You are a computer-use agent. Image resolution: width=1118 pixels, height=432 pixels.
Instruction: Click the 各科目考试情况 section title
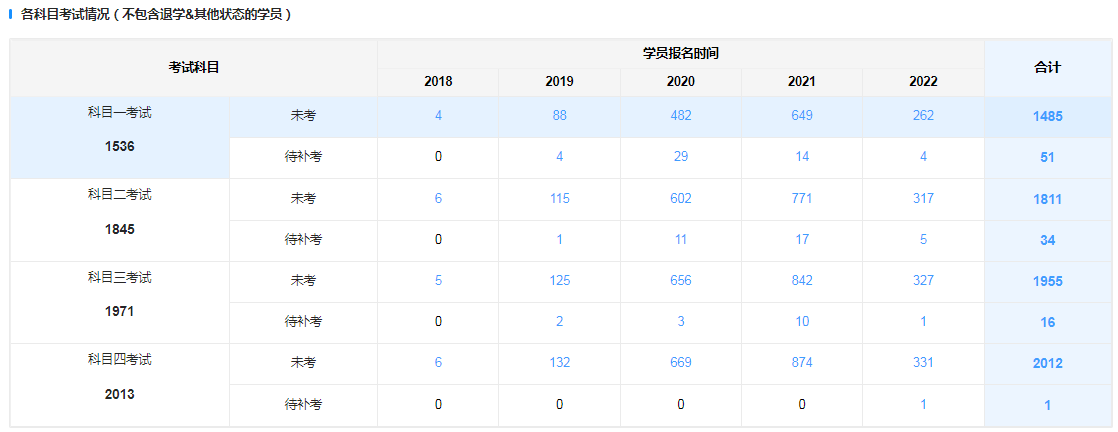(156, 14)
